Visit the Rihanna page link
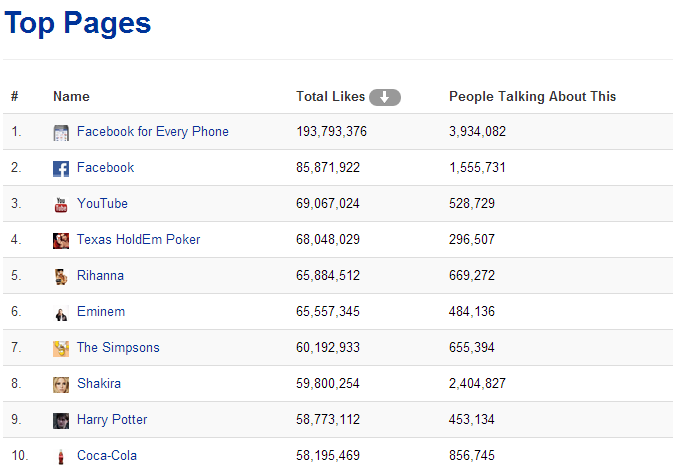 pos(100,276)
